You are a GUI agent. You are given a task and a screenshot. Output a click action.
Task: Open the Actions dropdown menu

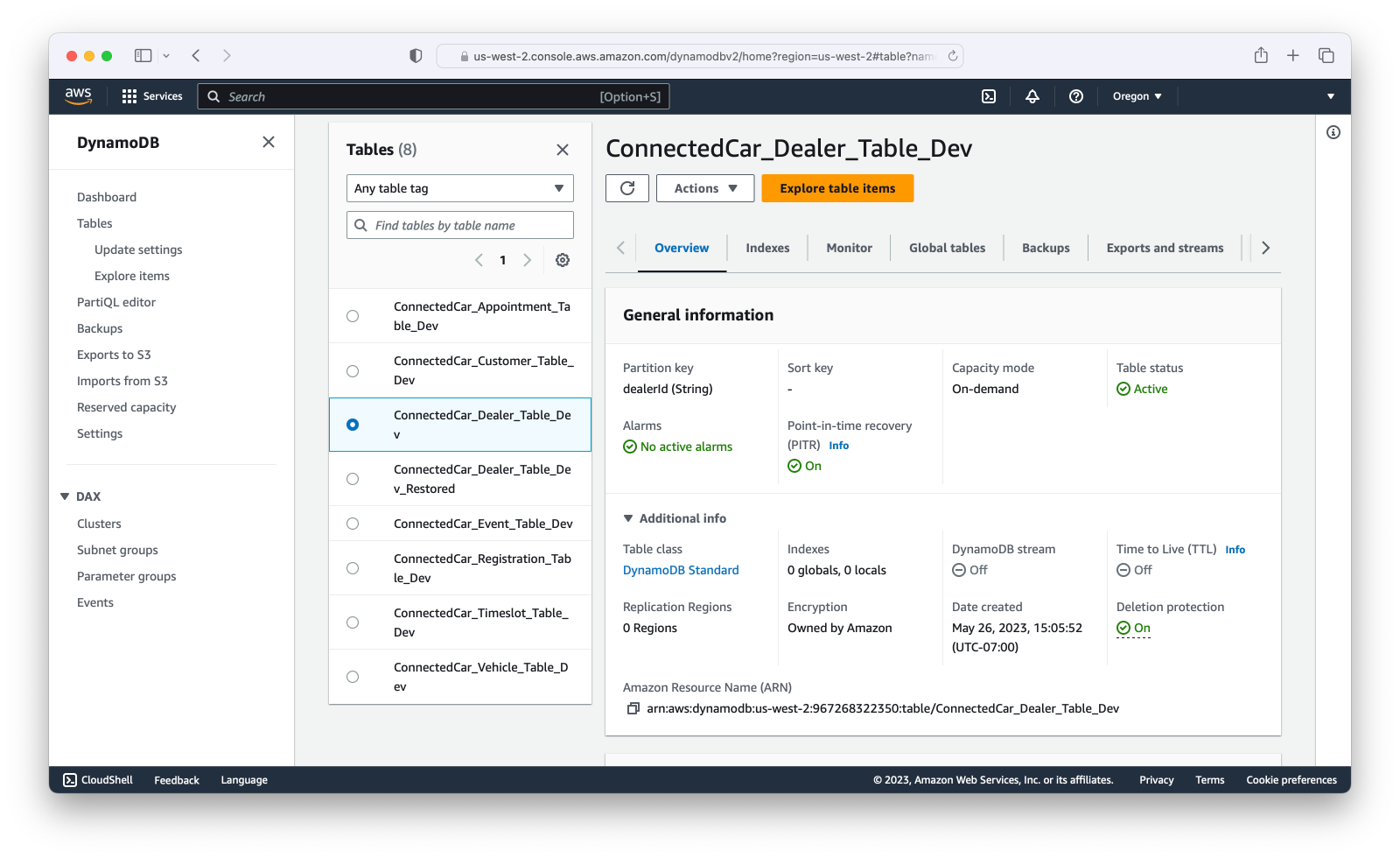(x=705, y=188)
